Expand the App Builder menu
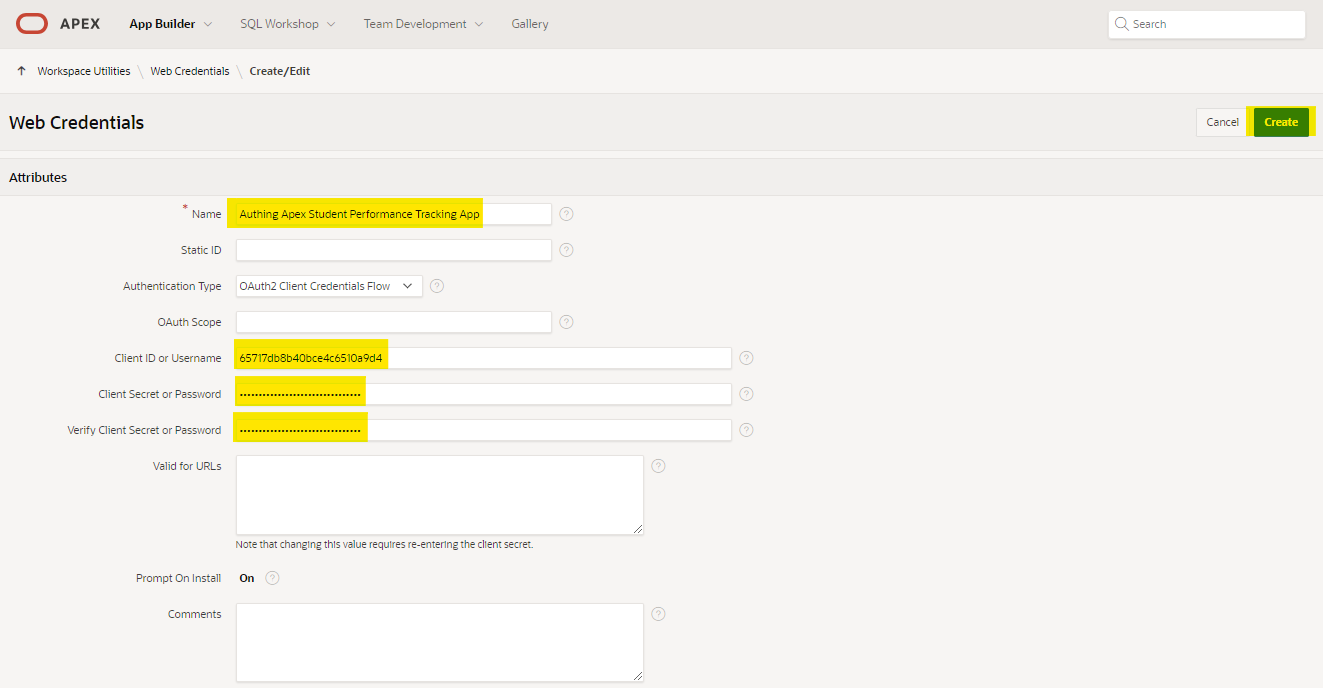Image resolution: width=1323 pixels, height=688 pixels. click(x=170, y=24)
